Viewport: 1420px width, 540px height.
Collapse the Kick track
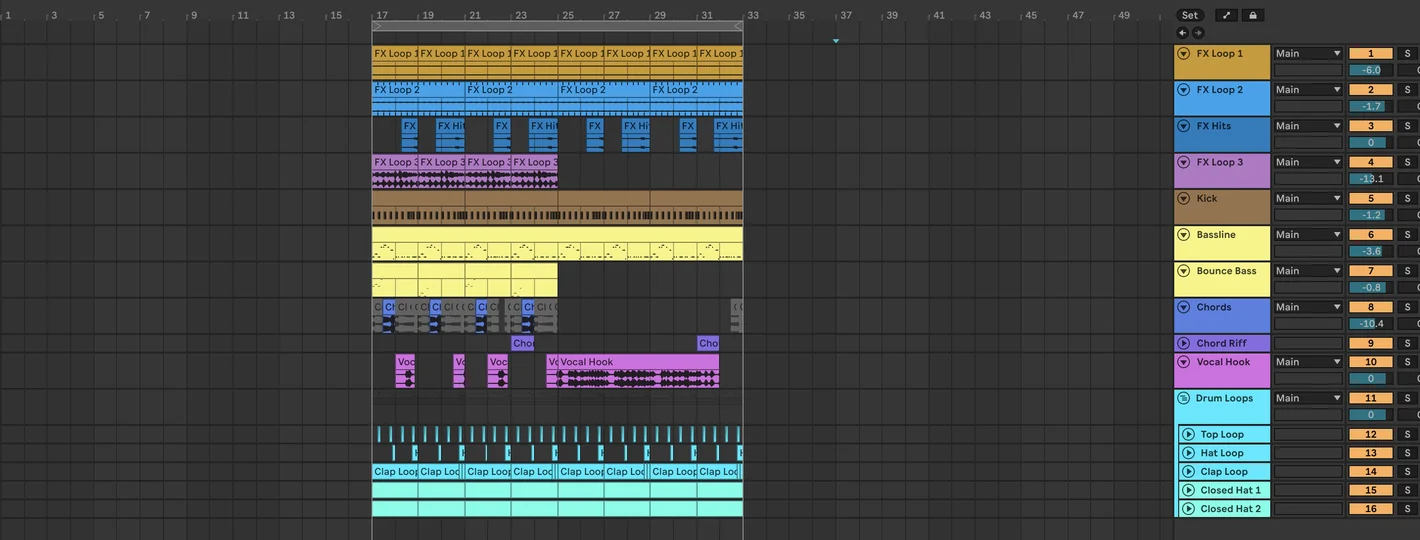tap(1184, 198)
